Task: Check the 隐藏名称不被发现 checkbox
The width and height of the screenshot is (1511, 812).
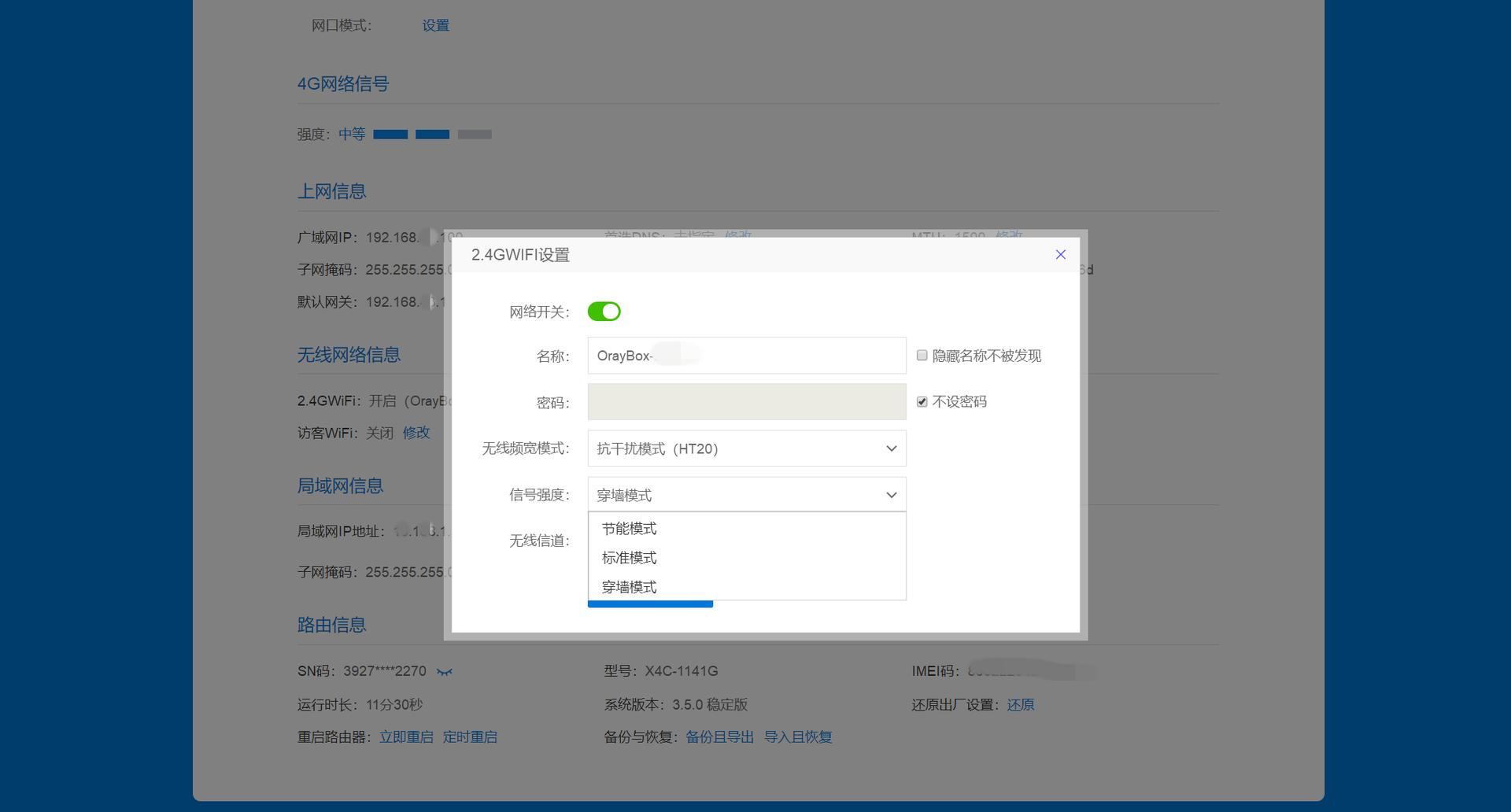Action: pyautogui.click(x=921, y=356)
